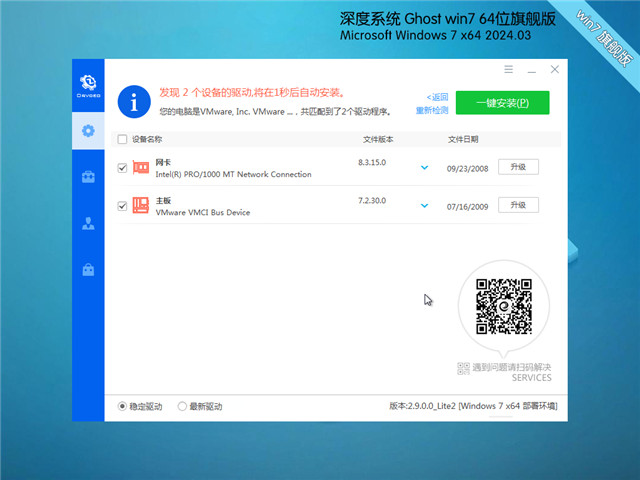640x480 pixels.
Task: Click the driver tool logo icon
Action: click(x=88, y=86)
